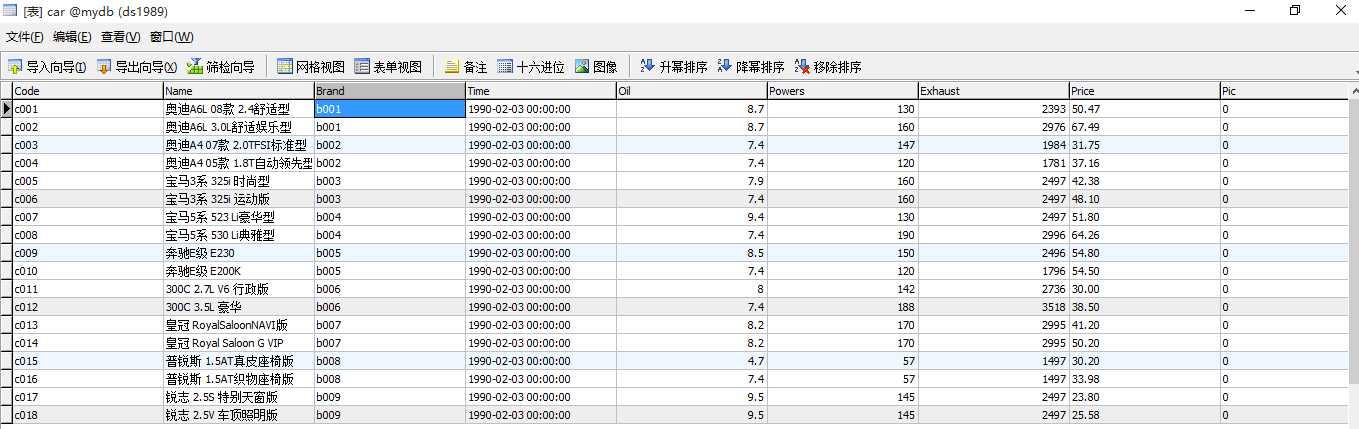Select Name cell 300C 2.7L V6 行政版
The width and height of the screenshot is (1359, 429).
click(239, 289)
